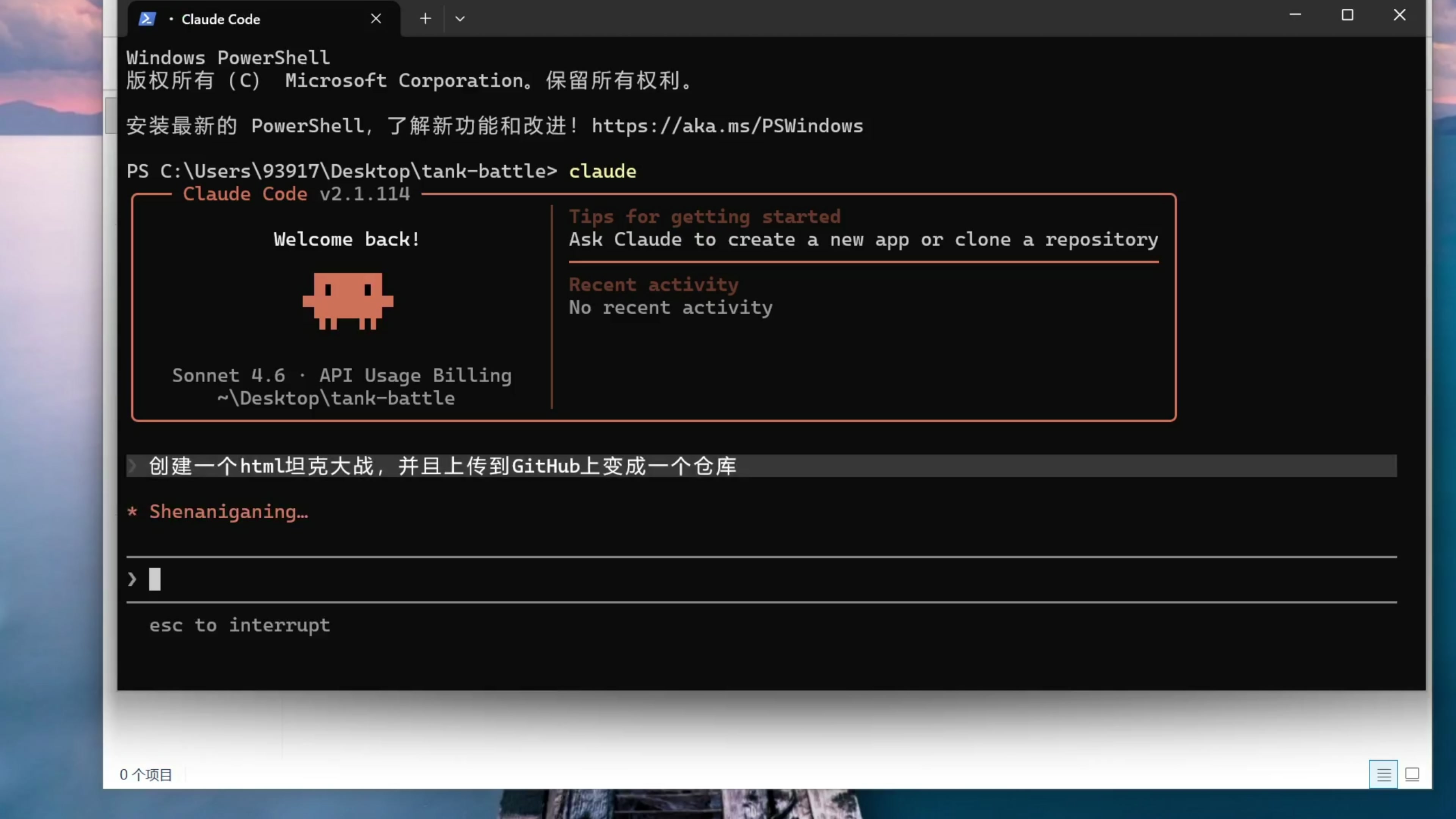
Task: Click the submitted tank battle prompt line
Action: [442, 466]
